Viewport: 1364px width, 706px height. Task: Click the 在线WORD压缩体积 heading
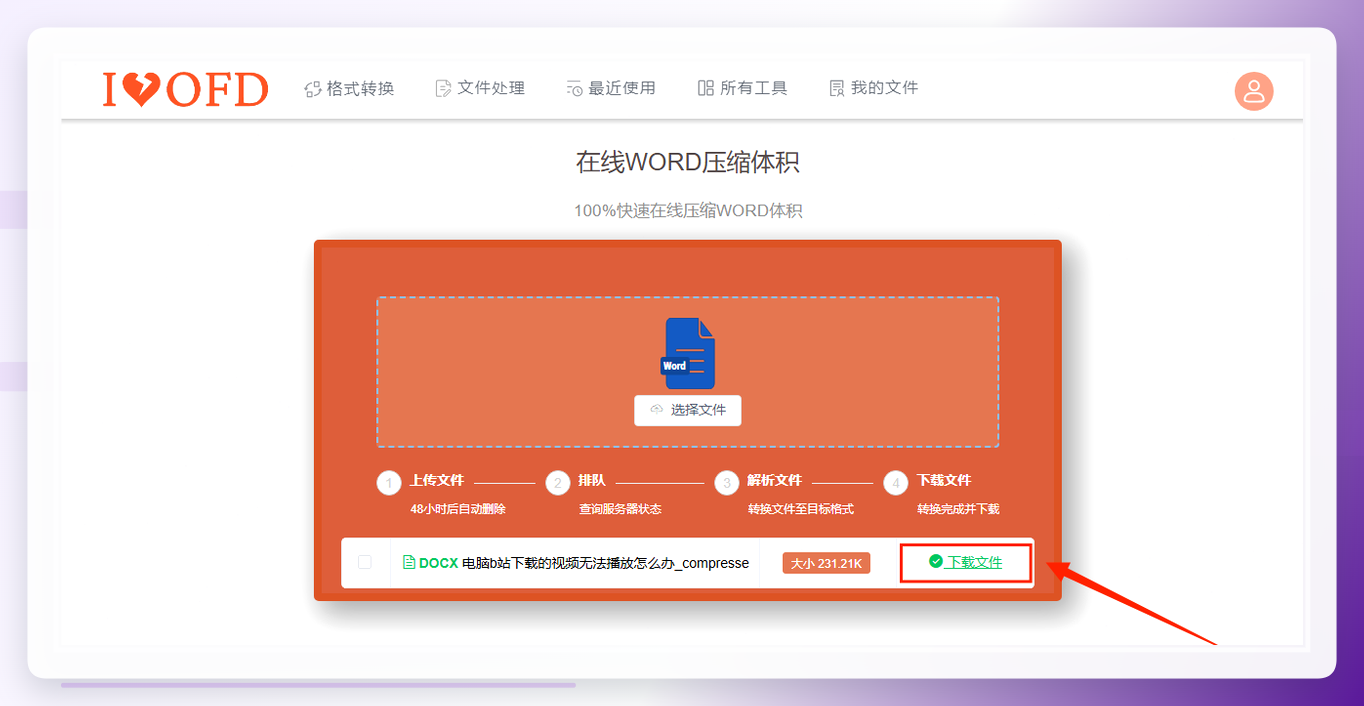point(688,163)
